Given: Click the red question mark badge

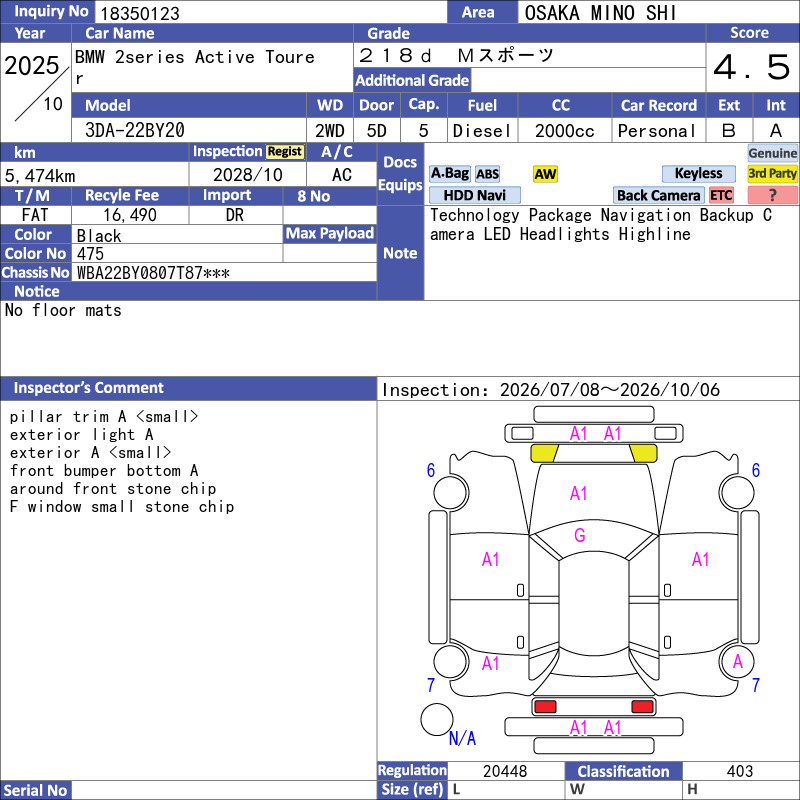Looking at the screenshot, I should 772,195.
